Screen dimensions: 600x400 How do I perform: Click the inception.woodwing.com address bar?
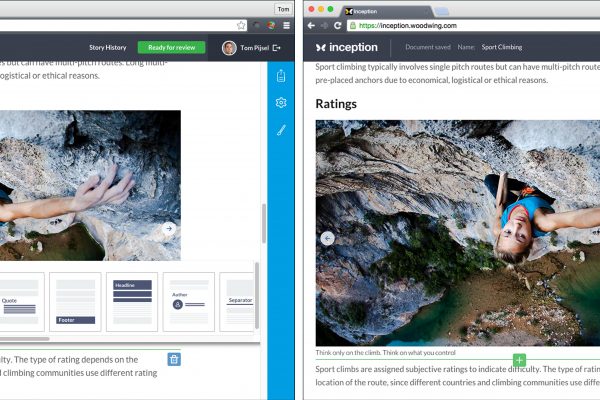tap(473, 26)
